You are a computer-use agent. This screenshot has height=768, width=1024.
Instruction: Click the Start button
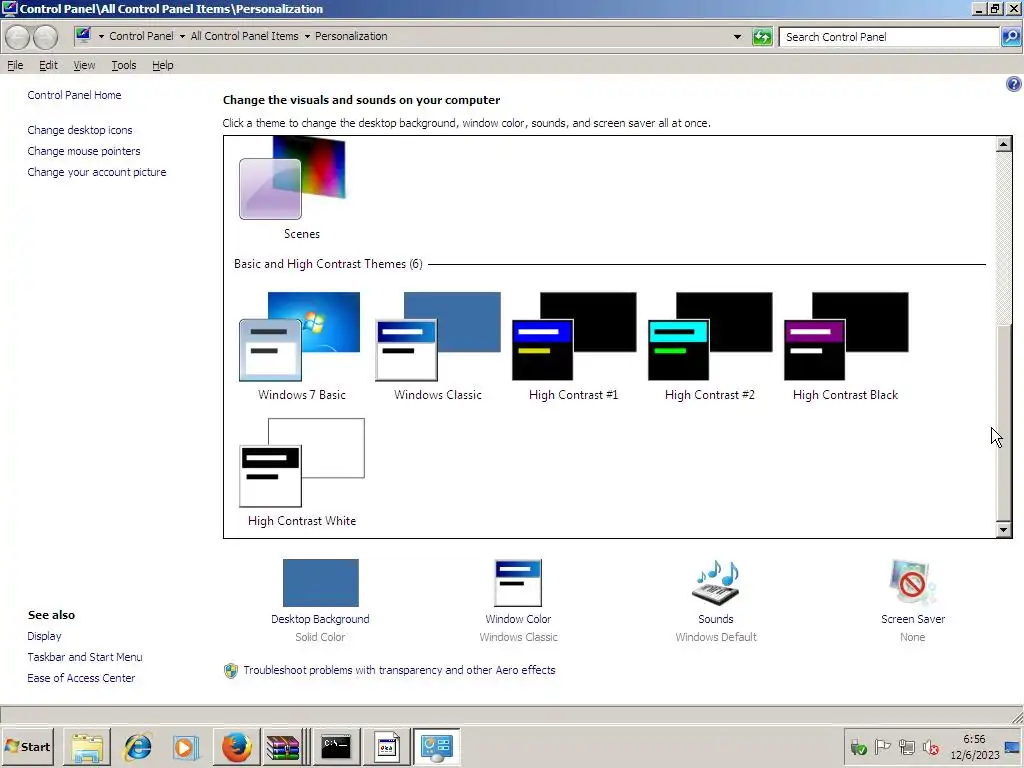click(x=27, y=747)
